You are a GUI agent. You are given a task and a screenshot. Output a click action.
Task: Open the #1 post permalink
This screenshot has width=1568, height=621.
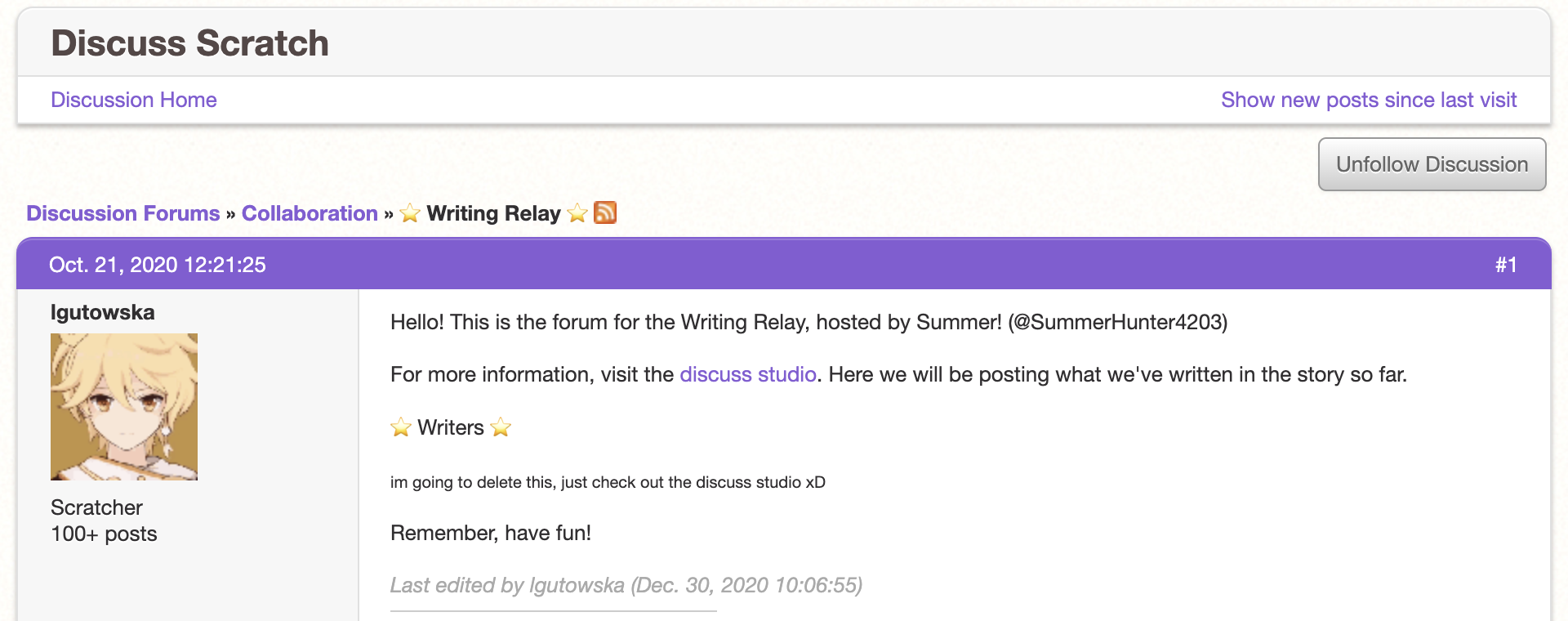click(1505, 265)
